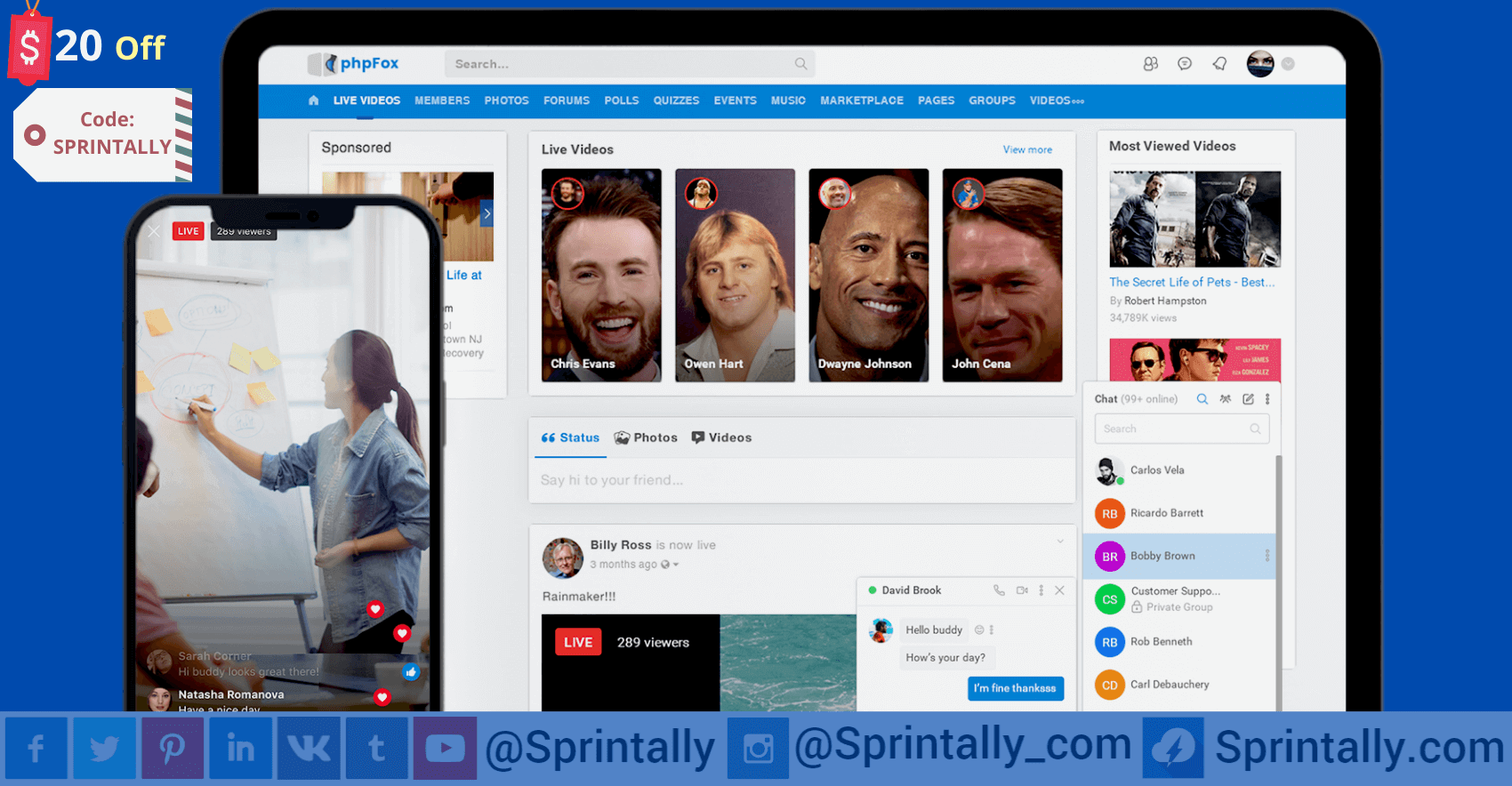The height and width of the screenshot is (786, 1512).
Task: Expand the account dropdown next to avatar
Action: pyautogui.click(x=1288, y=64)
